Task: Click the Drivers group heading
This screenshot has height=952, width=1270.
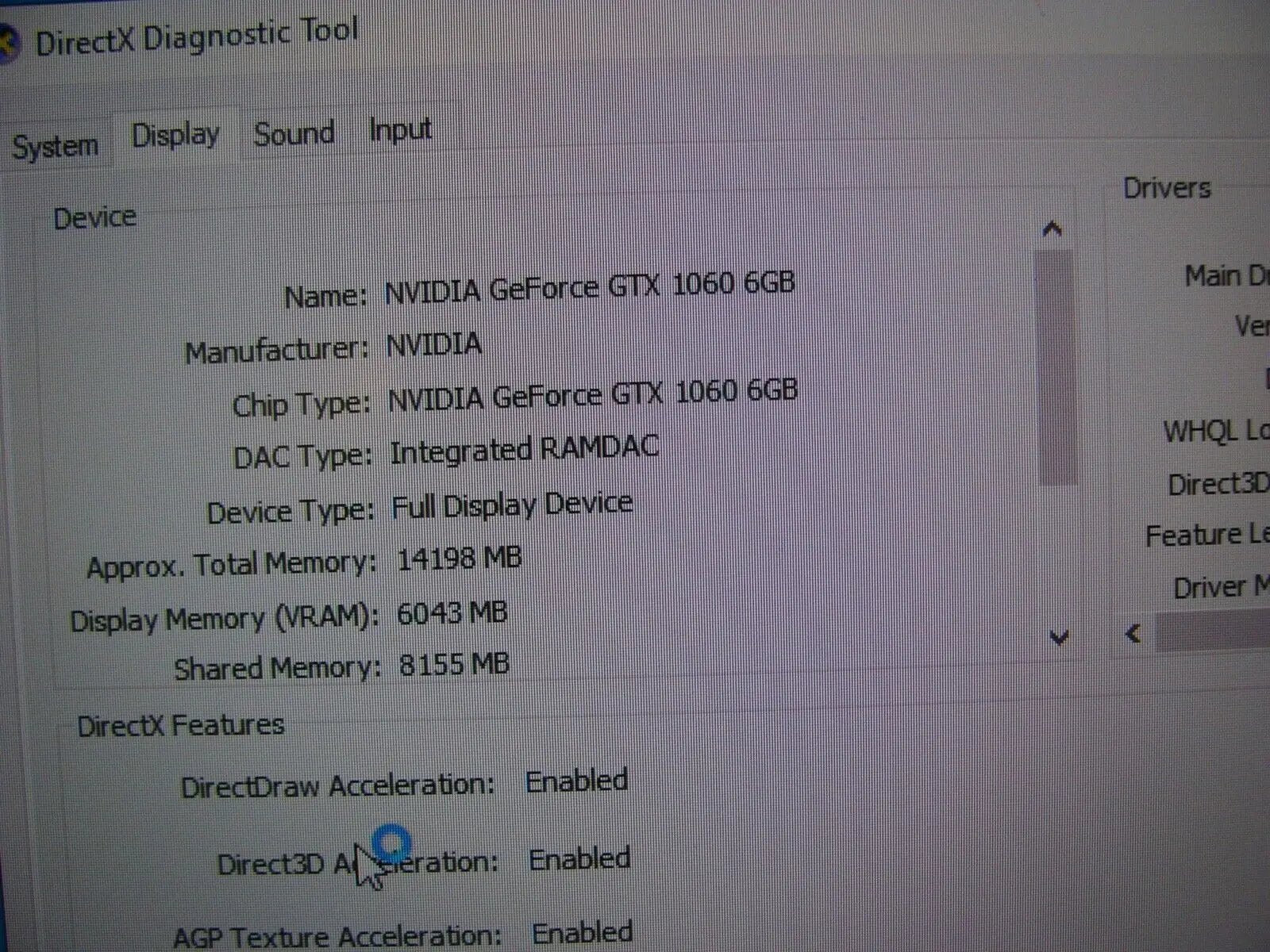Action: tap(1167, 189)
